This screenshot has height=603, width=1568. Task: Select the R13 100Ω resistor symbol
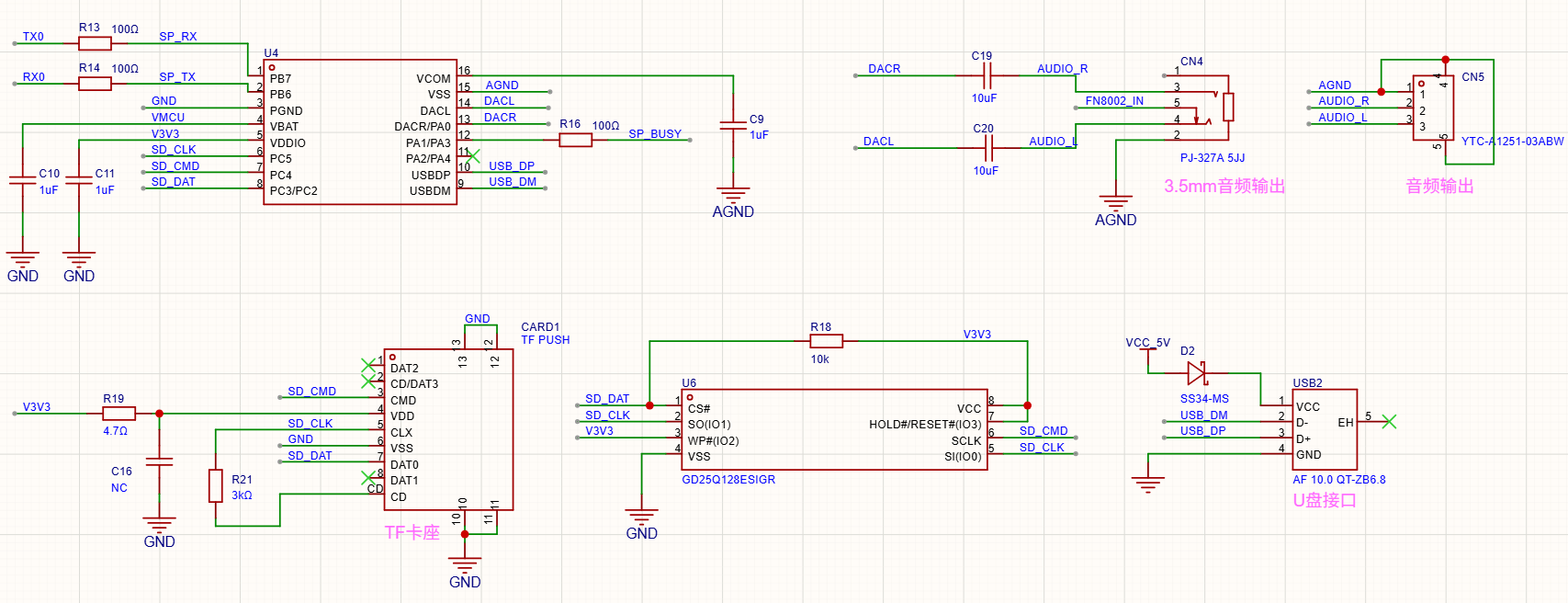click(x=95, y=43)
